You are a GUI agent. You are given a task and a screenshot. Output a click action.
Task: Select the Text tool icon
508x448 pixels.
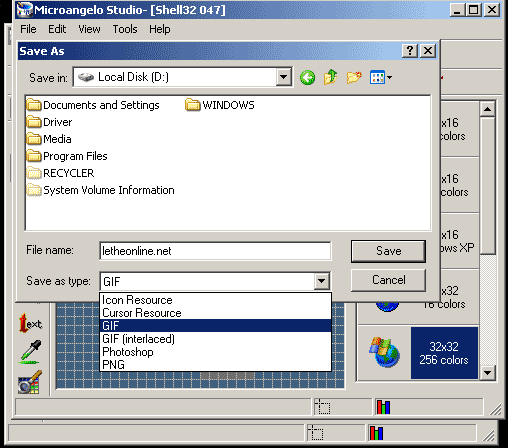point(30,323)
